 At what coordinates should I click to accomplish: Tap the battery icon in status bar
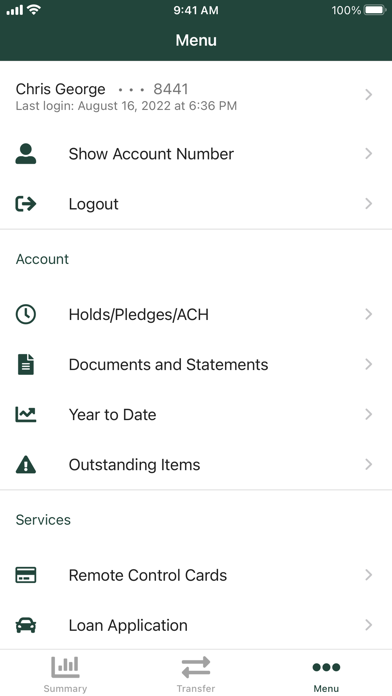[x=375, y=10]
